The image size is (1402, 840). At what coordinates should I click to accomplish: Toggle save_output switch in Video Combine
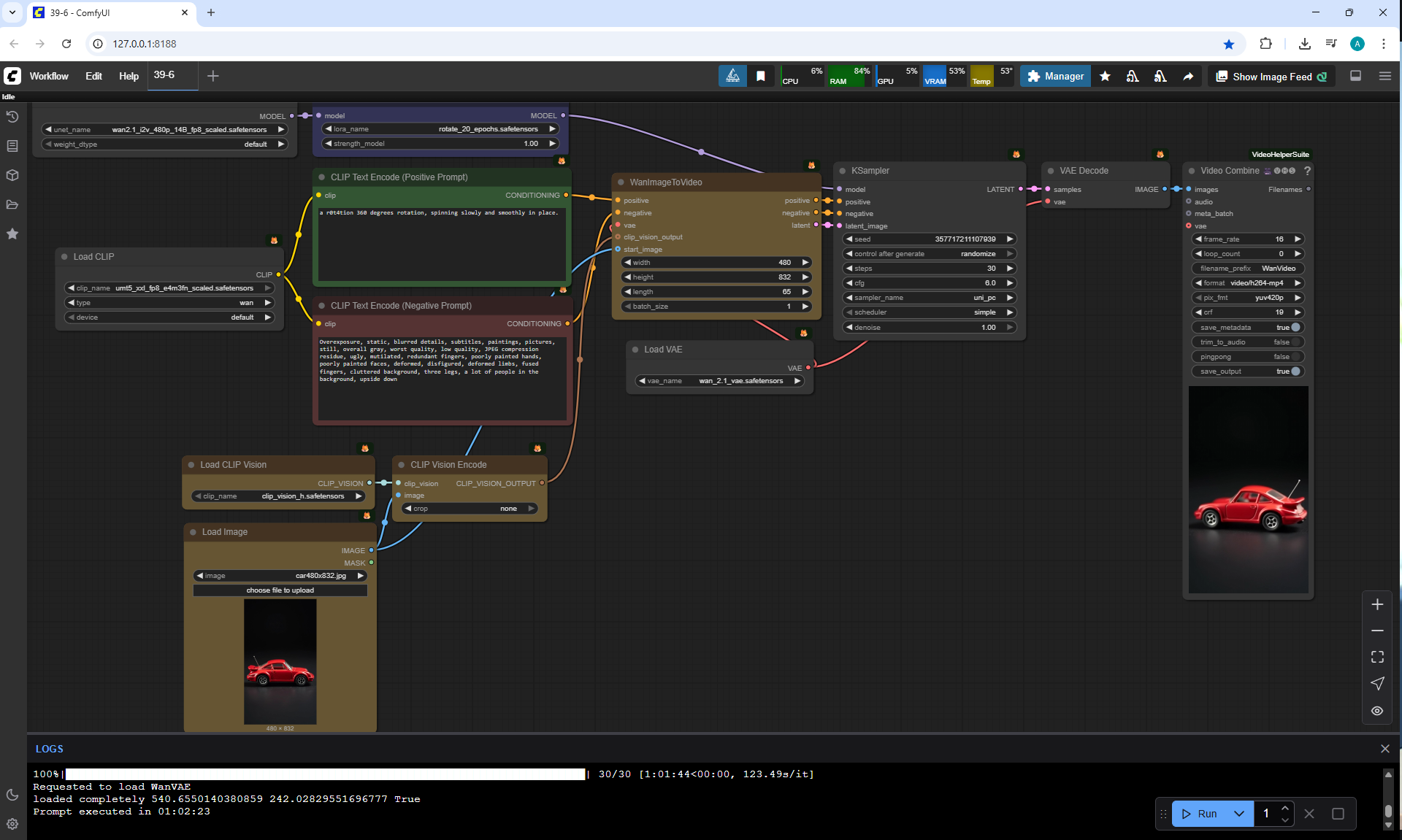(1295, 371)
